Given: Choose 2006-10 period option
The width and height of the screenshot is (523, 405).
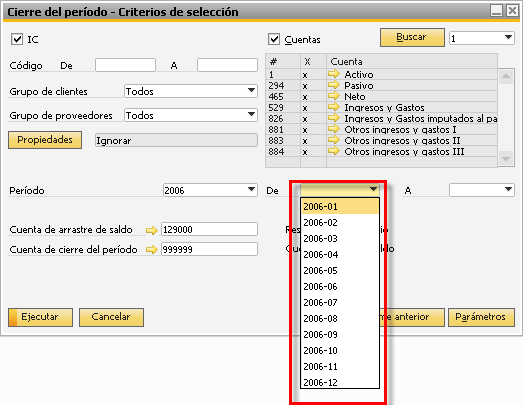Looking at the screenshot, I should (x=340, y=351).
